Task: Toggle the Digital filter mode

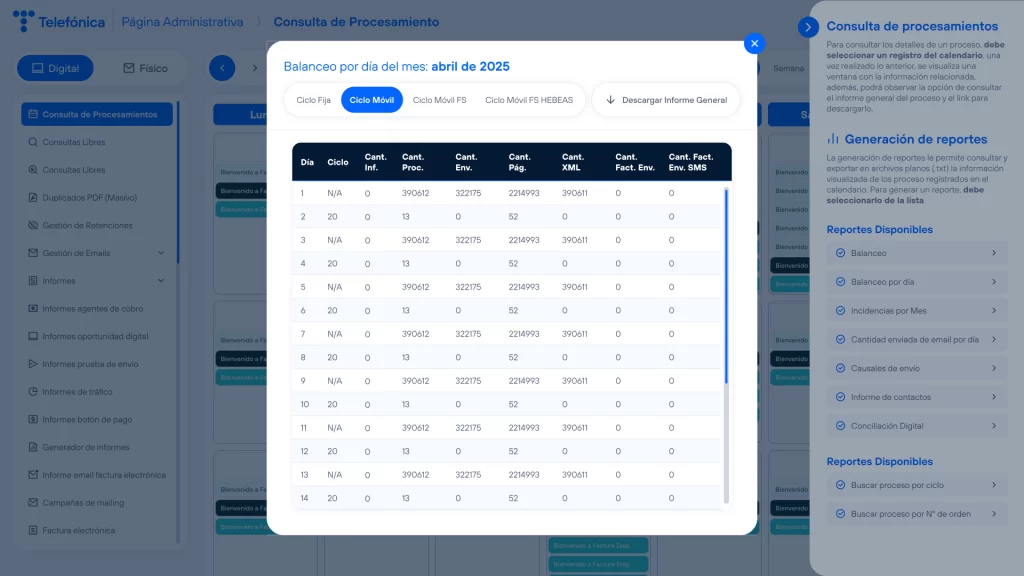Action: (x=54, y=67)
